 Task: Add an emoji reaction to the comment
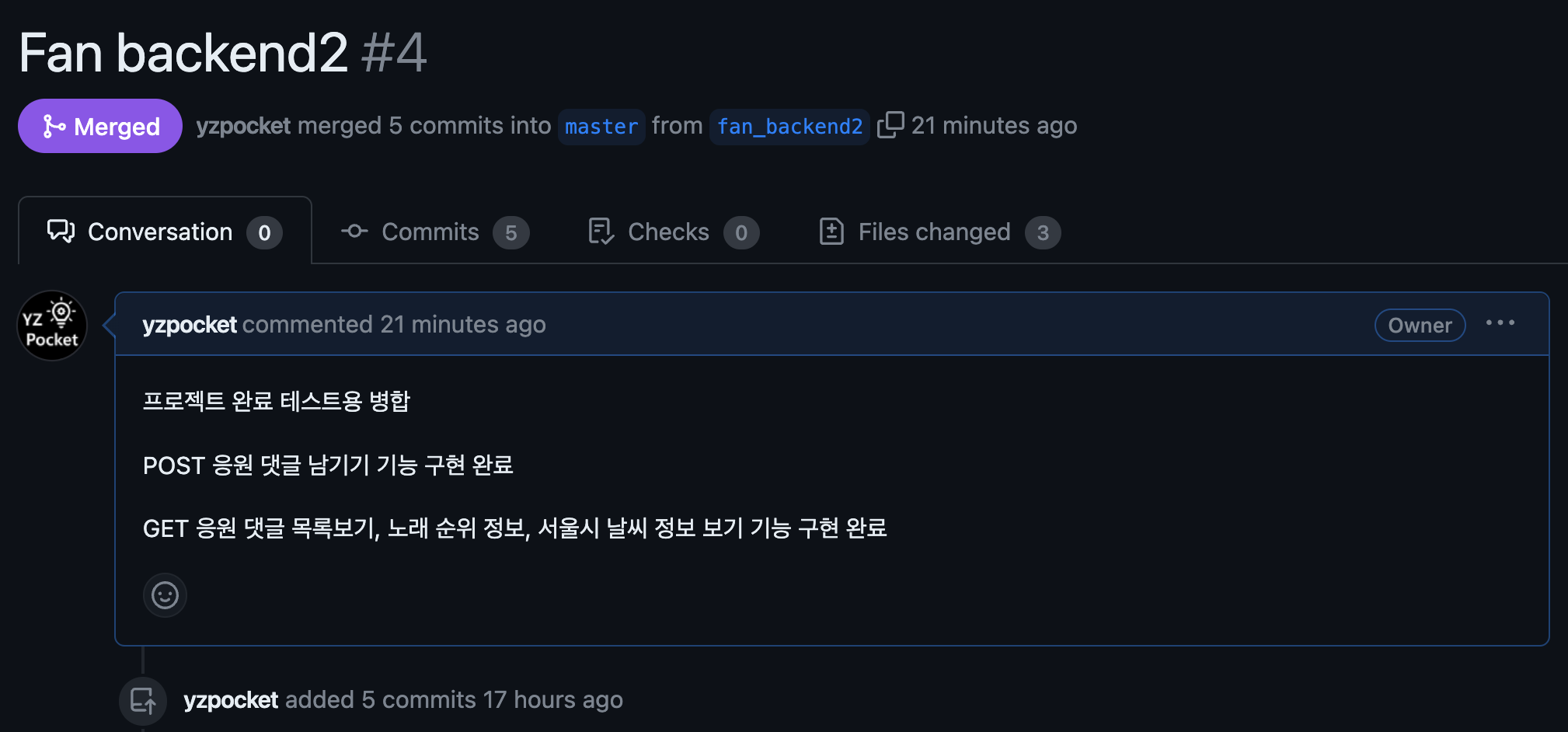(165, 595)
